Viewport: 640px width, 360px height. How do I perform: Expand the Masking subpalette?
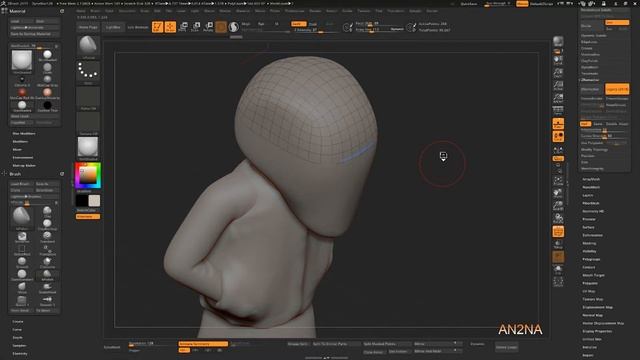[x=589, y=243]
